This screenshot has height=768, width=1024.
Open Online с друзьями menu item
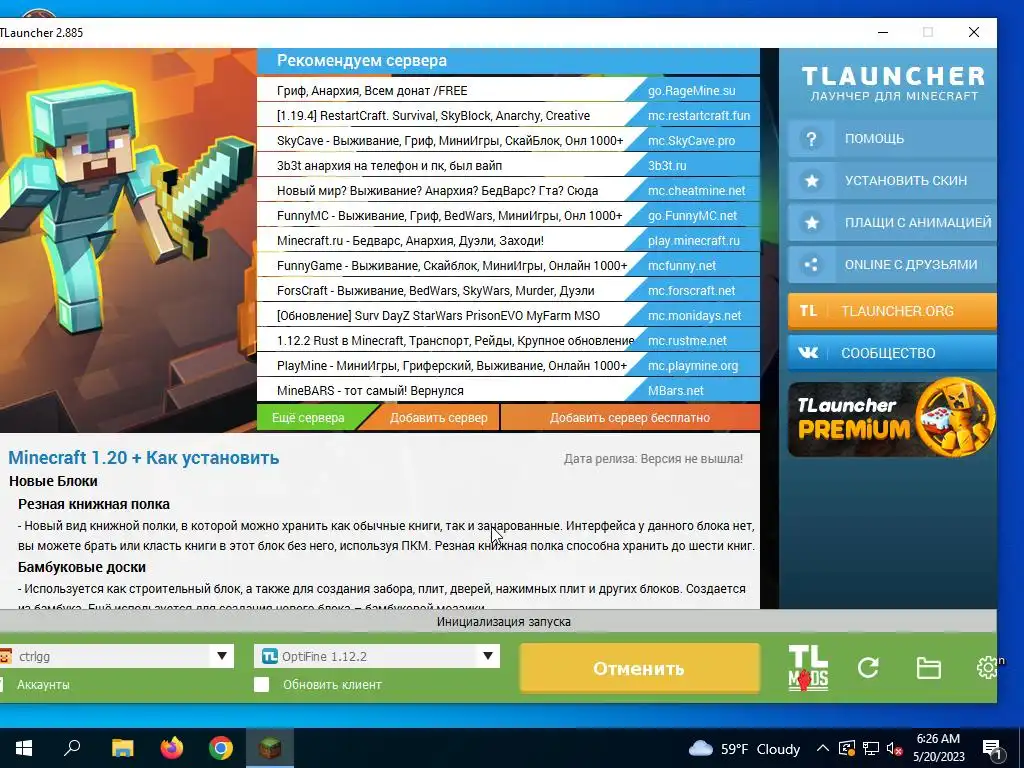click(x=892, y=264)
